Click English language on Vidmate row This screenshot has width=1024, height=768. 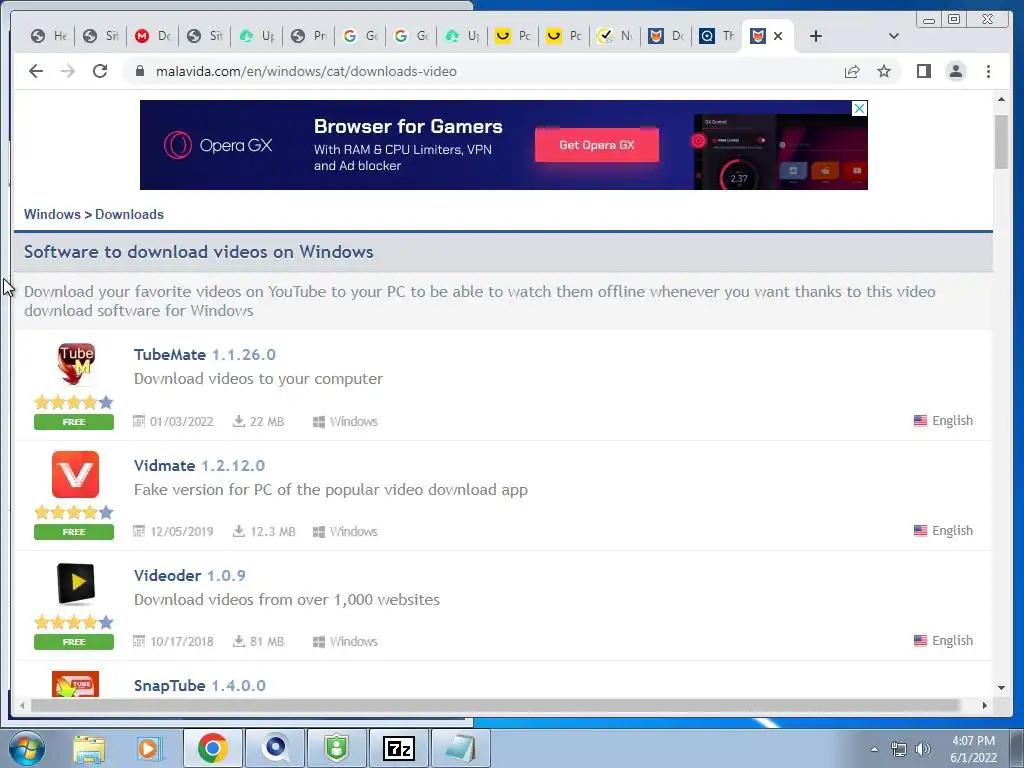(943, 530)
